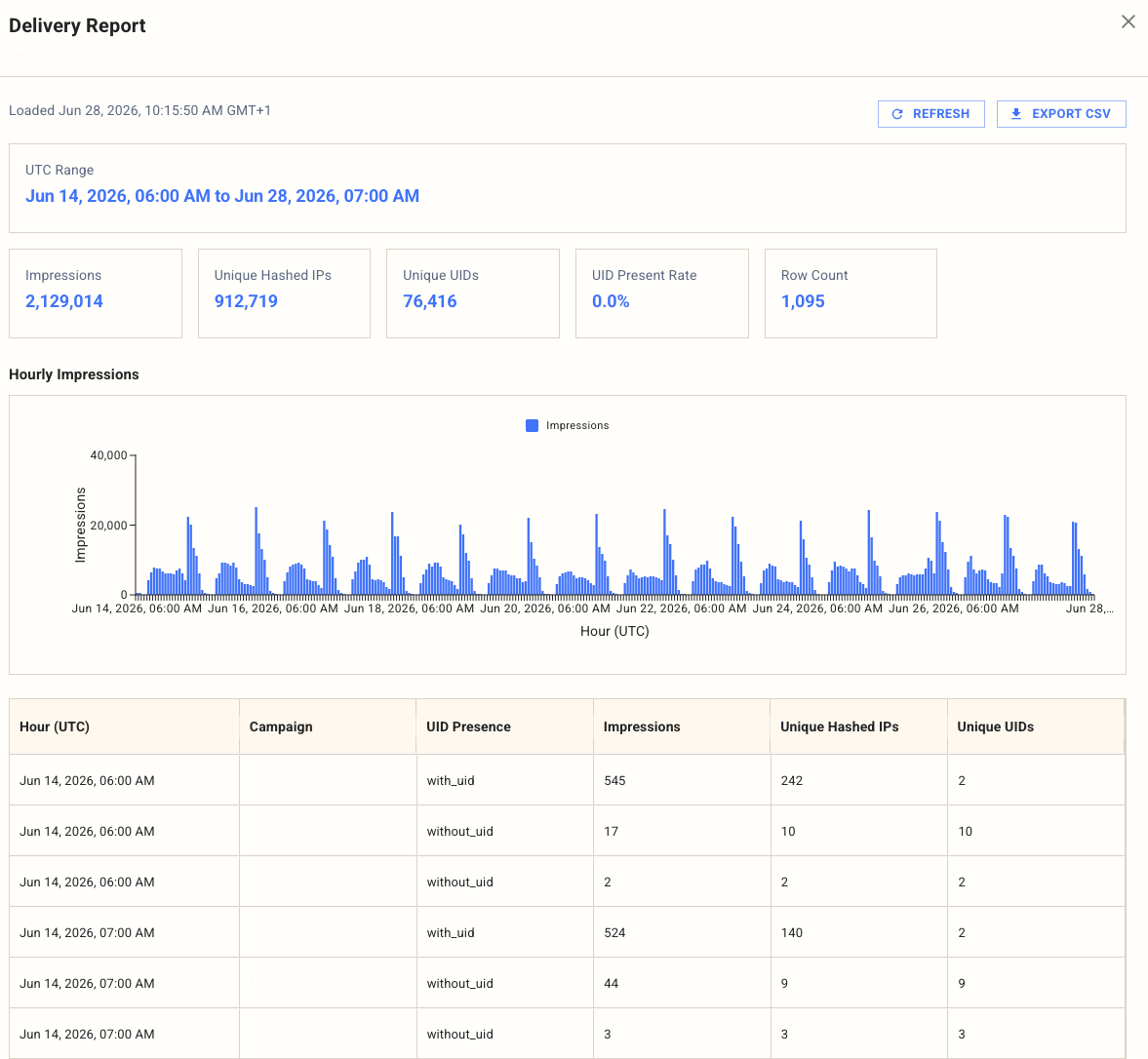The width and height of the screenshot is (1148, 1059).
Task: Click the 76,416 unique UIDs value
Action: (x=430, y=301)
